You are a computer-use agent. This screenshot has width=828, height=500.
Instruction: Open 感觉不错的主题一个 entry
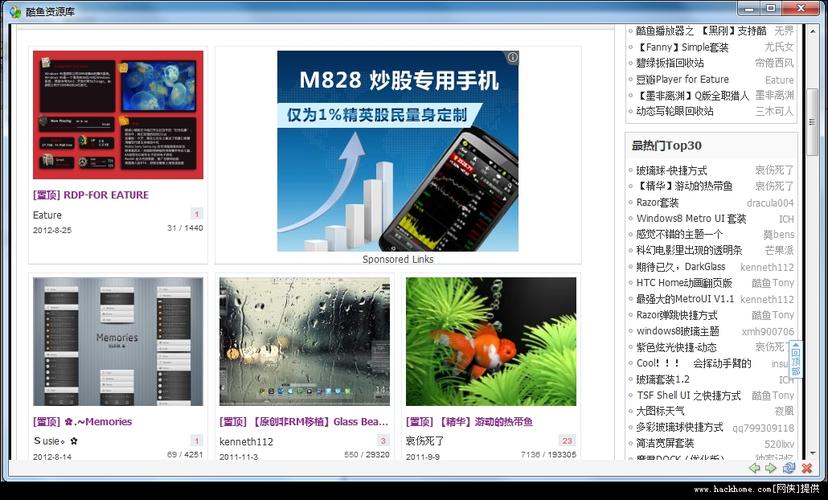(x=679, y=234)
